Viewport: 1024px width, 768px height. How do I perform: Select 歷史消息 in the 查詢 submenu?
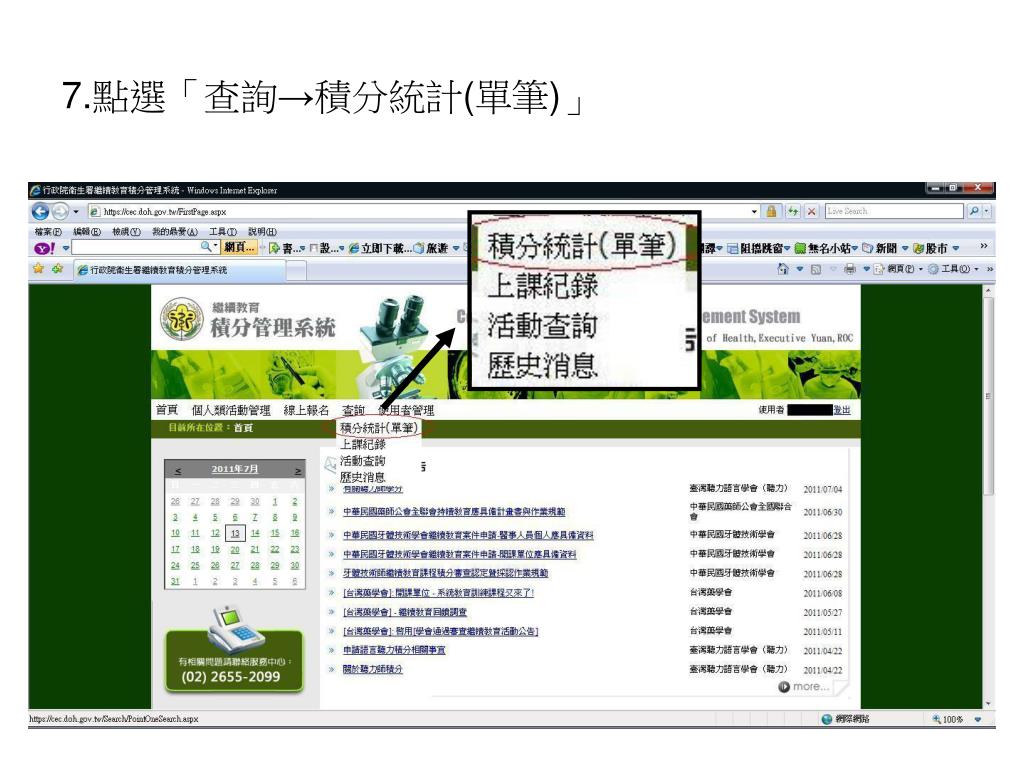(362, 477)
